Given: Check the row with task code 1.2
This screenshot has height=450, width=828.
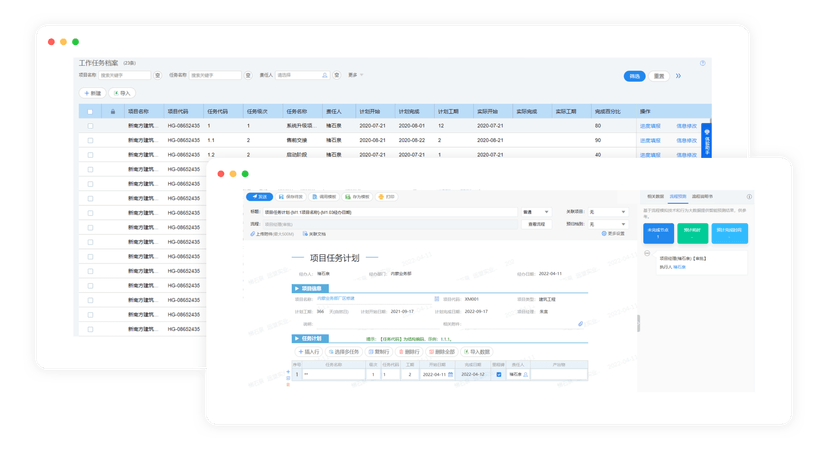Looking at the screenshot, I should (x=90, y=155).
